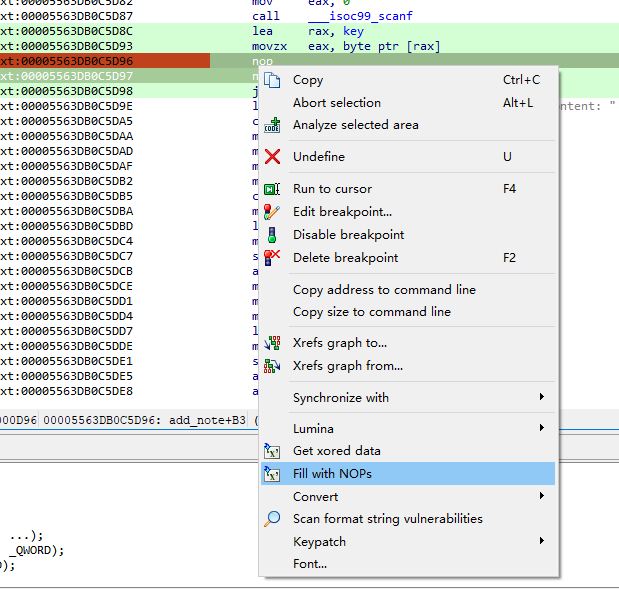
Task: Click the call mnemonic at address 5D87
Action: [266, 16]
